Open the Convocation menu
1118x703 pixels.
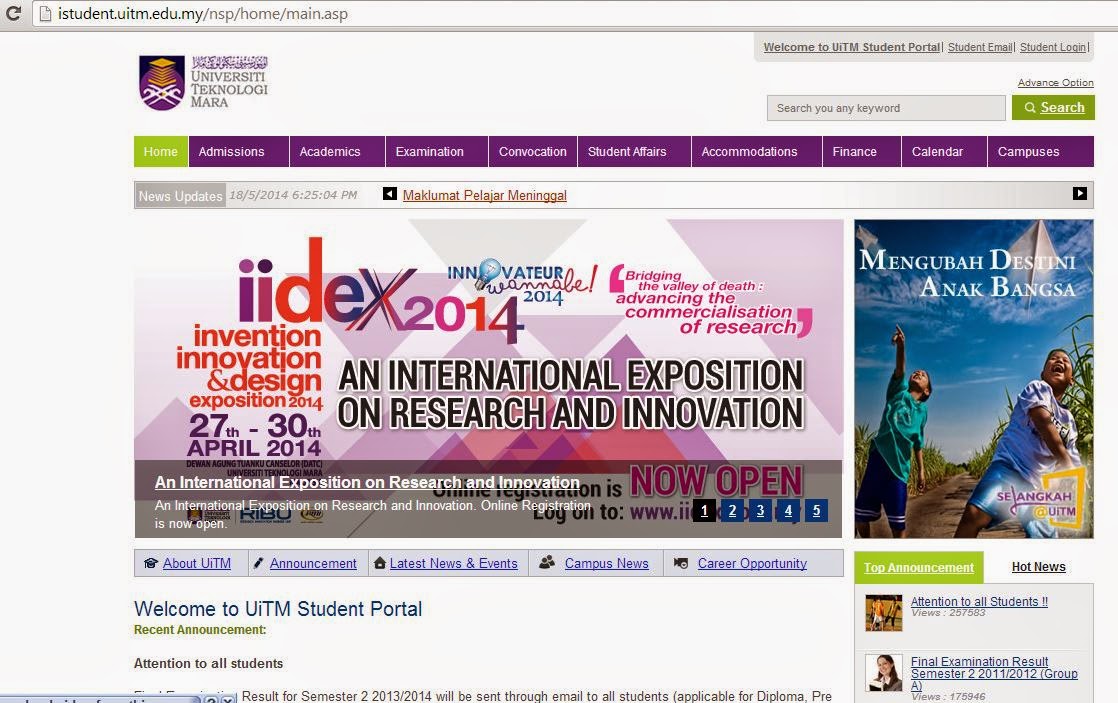(x=533, y=152)
